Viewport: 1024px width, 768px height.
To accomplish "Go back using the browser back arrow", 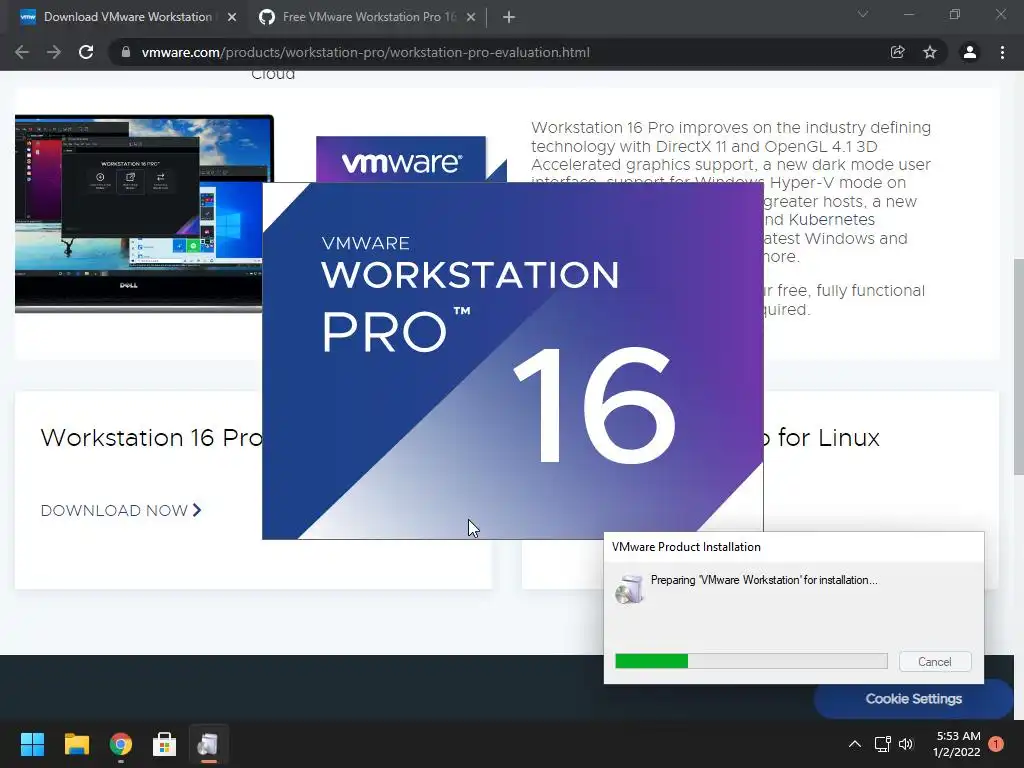I will pos(22,52).
